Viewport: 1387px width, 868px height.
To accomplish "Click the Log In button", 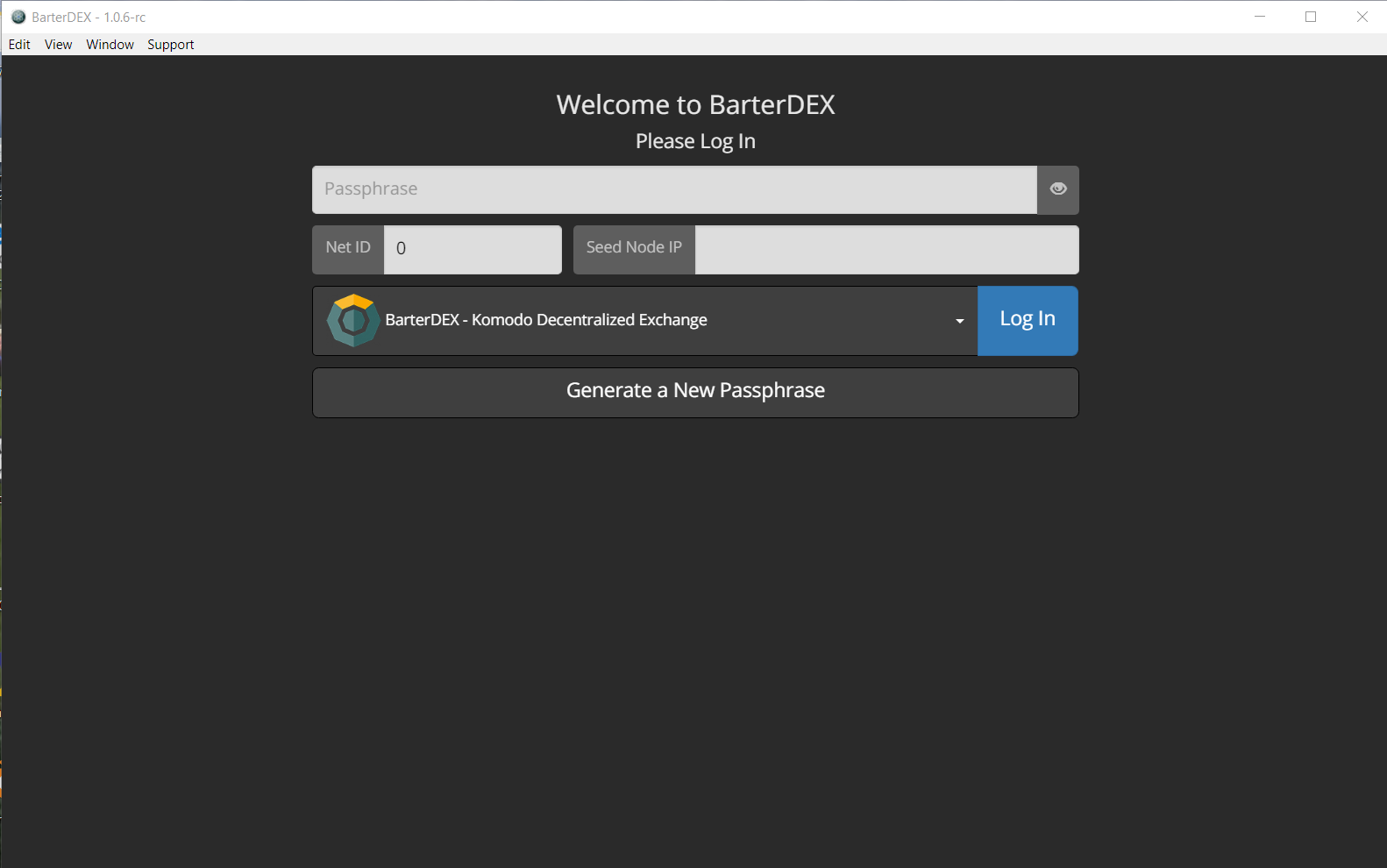I will click(1028, 321).
